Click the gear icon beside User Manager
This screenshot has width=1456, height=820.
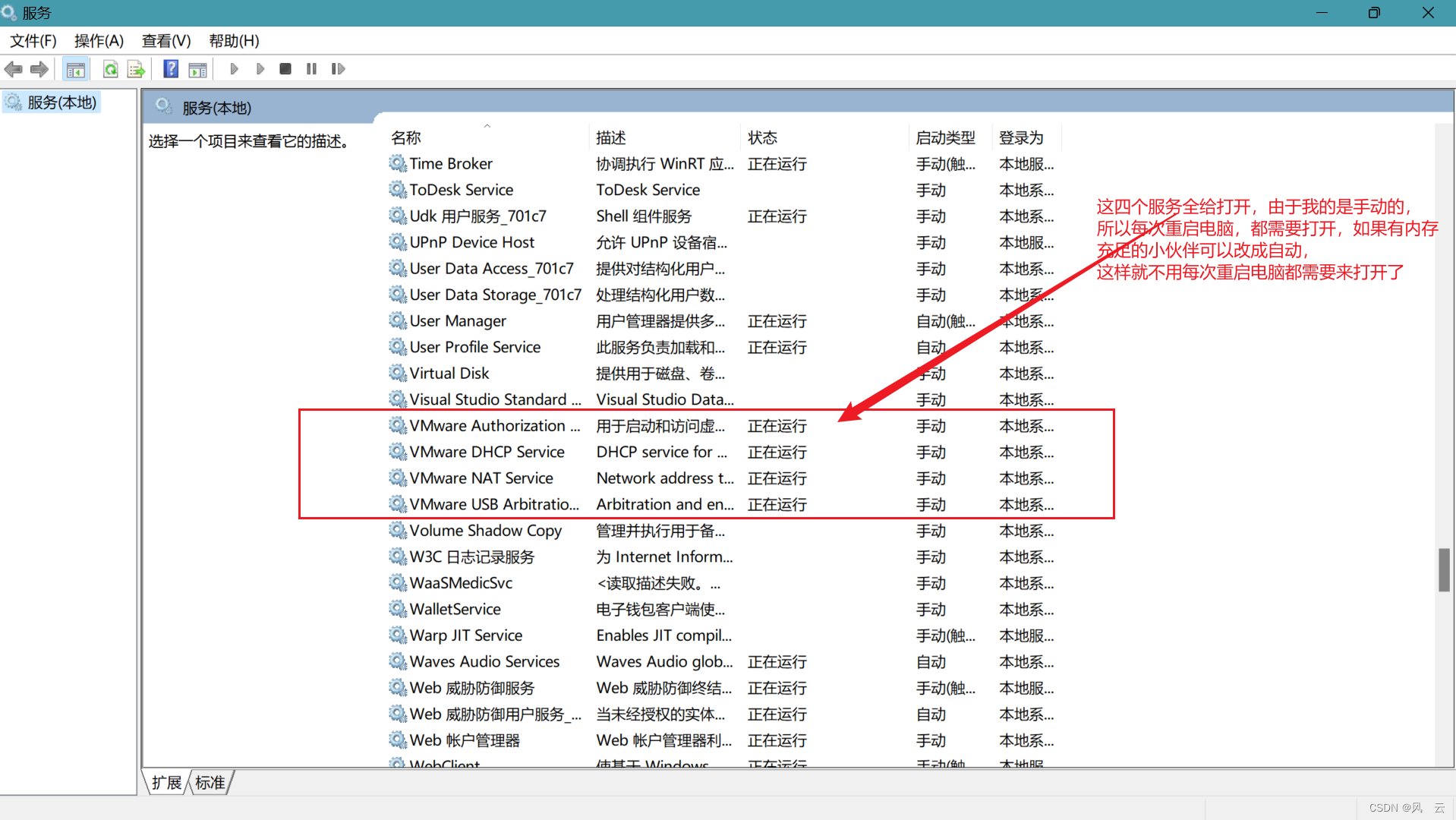pyautogui.click(x=398, y=321)
